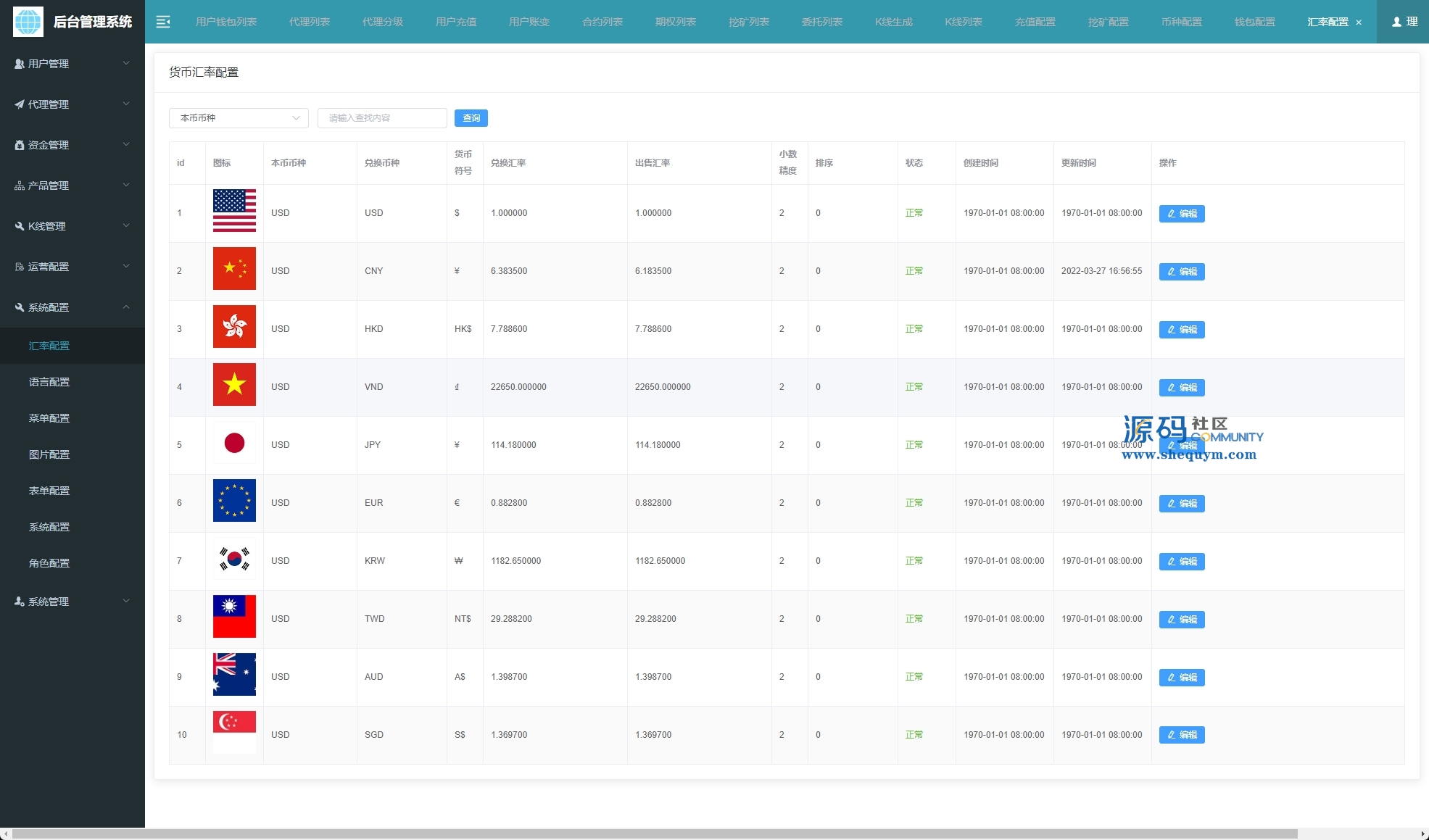Click the globe logo icon
The image size is (1429, 840).
[x=28, y=22]
